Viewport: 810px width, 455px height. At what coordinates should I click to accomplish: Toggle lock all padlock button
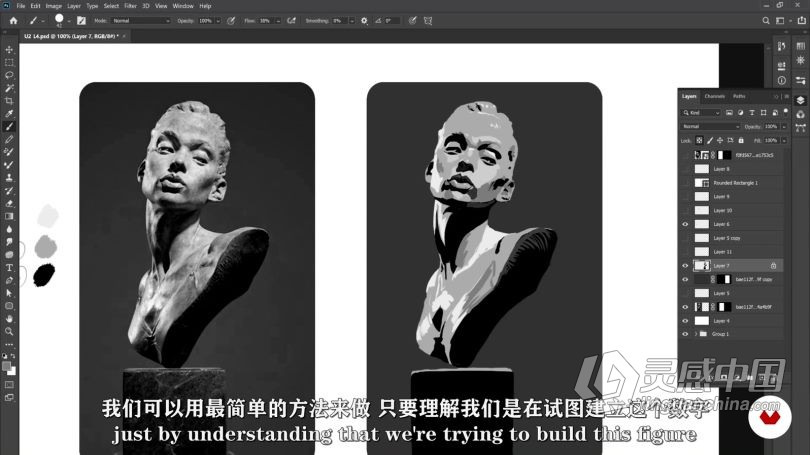pos(741,140)
